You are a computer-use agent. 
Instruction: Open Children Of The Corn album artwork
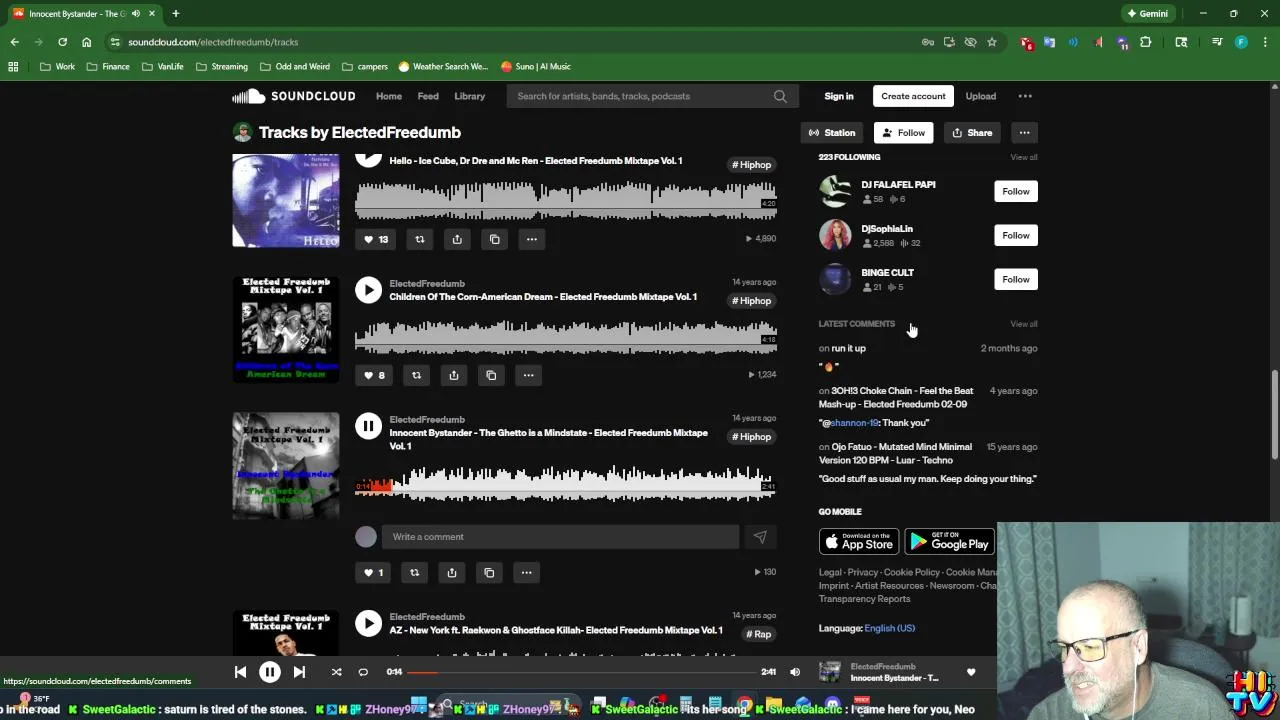(286, 329)
